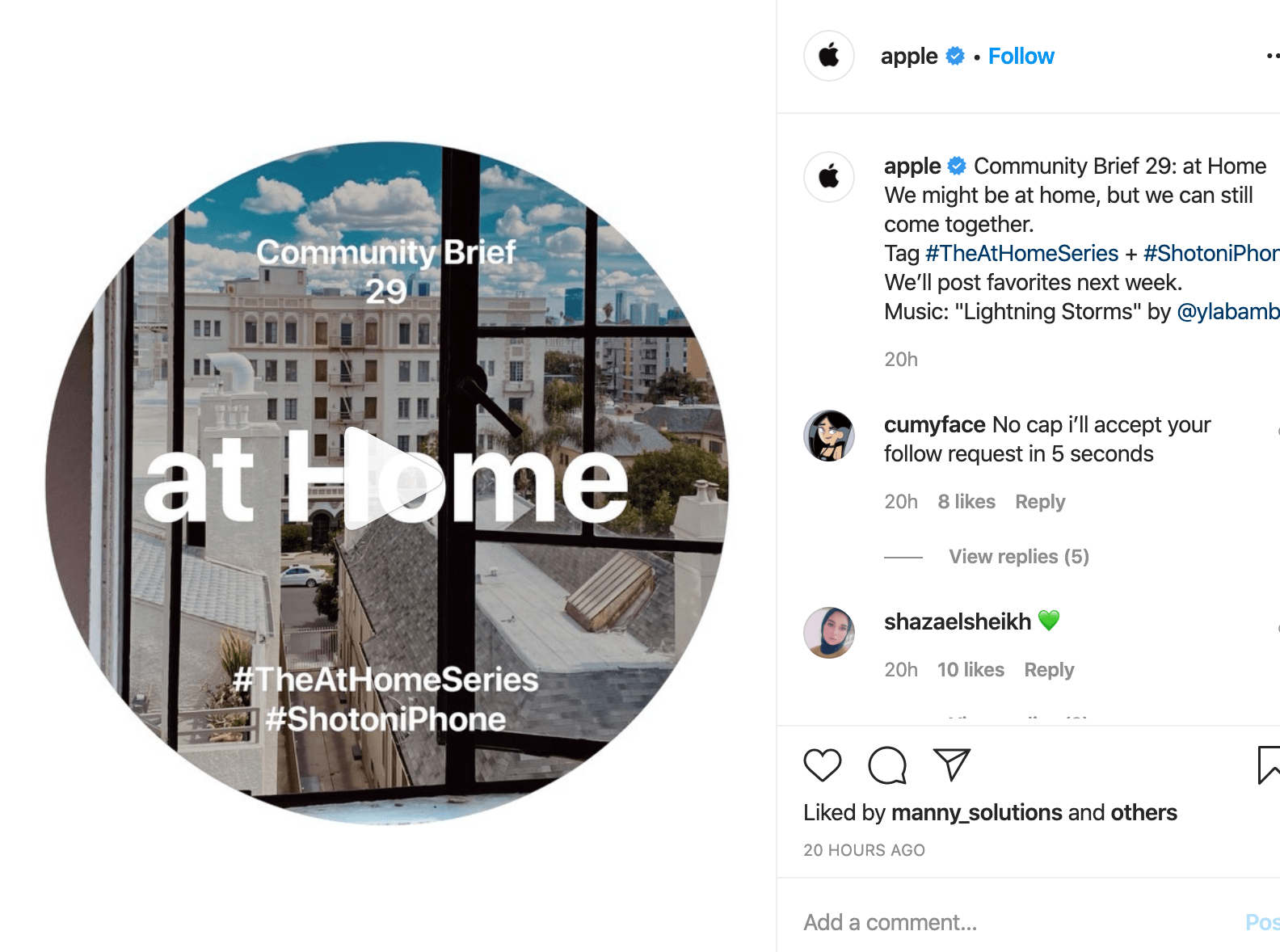Open manny_solutions profile from likes
Viewport: 1280px width, 952px height.
point(976,812)
